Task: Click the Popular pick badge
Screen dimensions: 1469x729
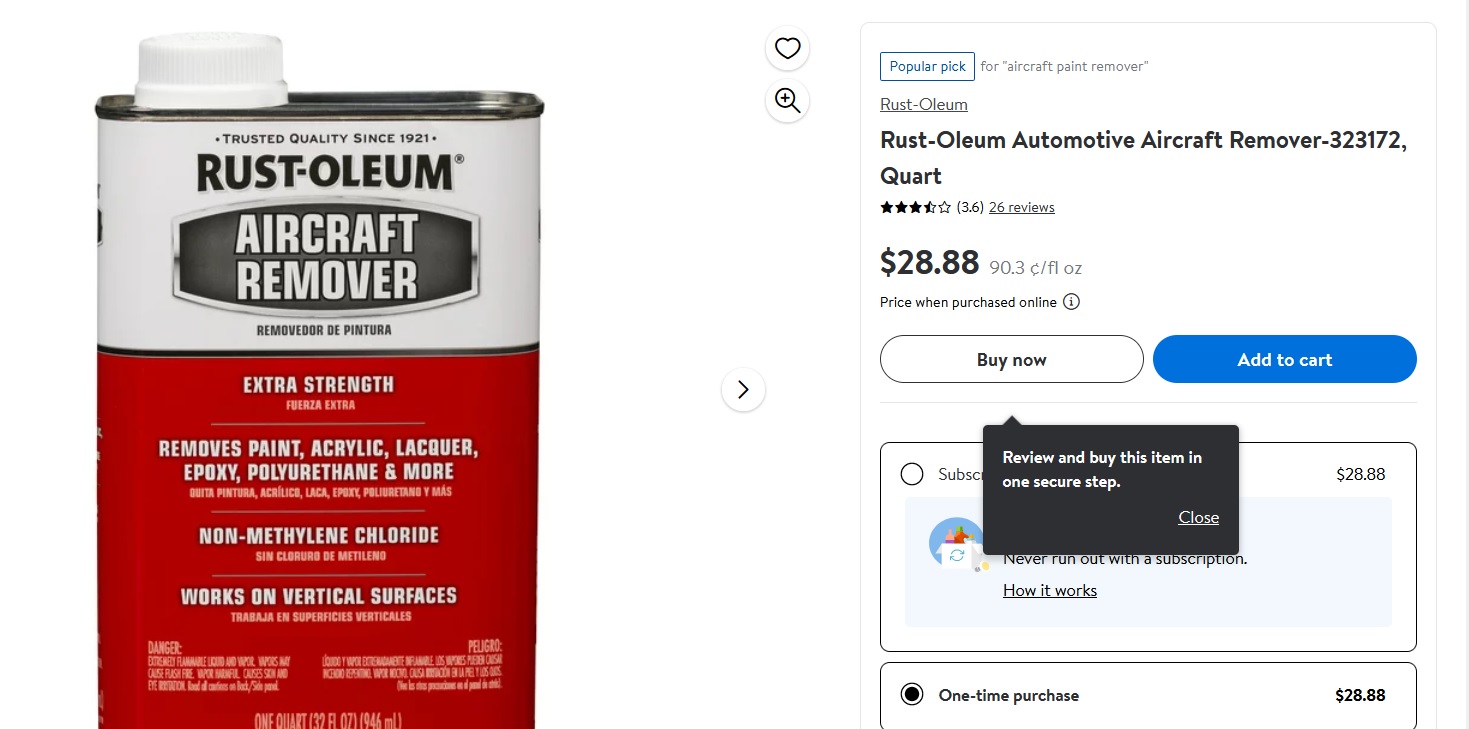Action: [927, 67]
